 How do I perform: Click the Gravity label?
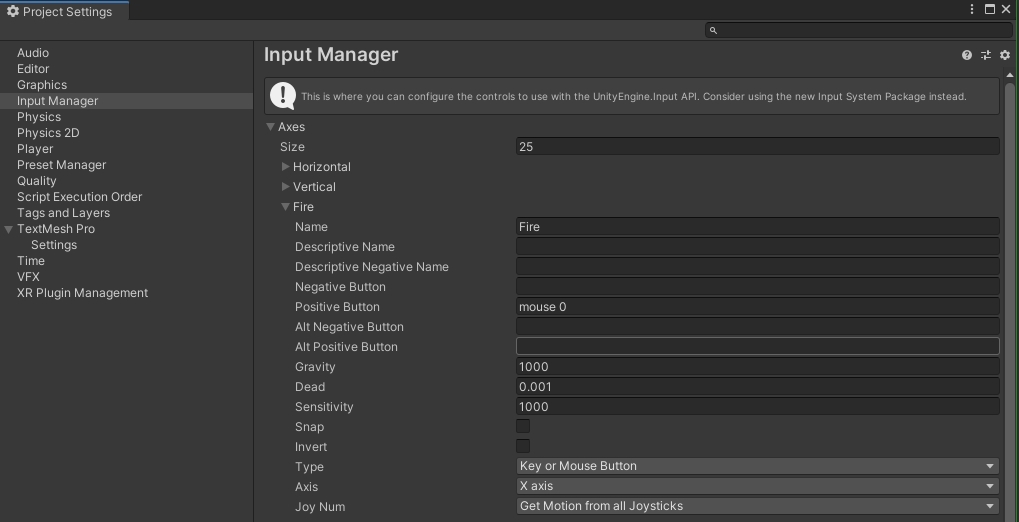pyautogui.click(x=315, y=367)
